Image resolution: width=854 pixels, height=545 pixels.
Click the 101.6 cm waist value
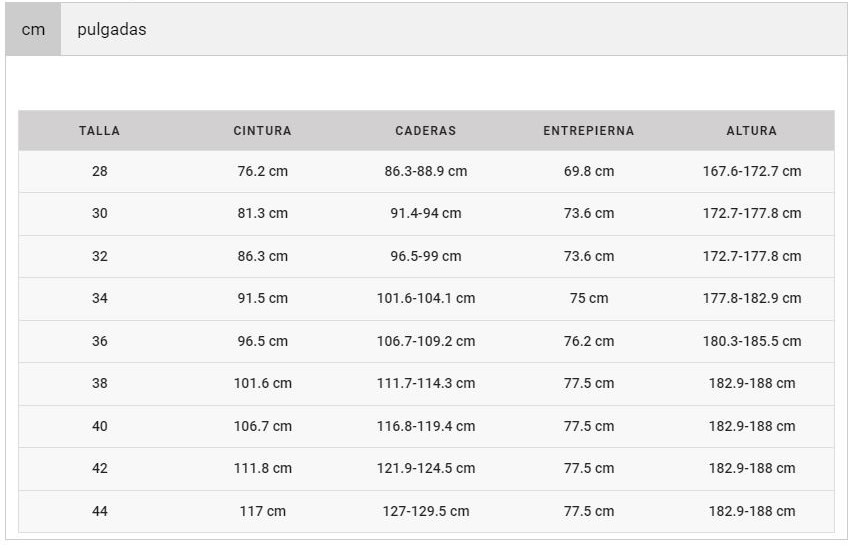pyautogui.click(x=262, y=383)
